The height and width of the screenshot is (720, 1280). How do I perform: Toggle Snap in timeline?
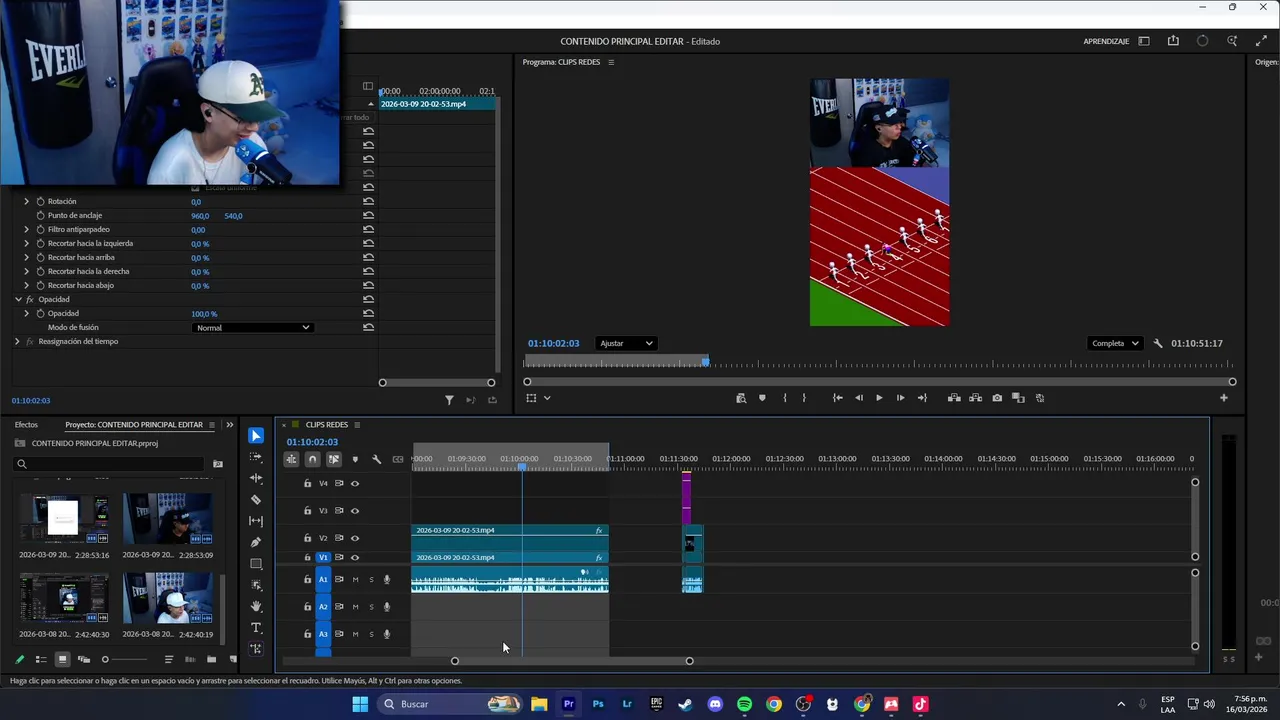312,459
